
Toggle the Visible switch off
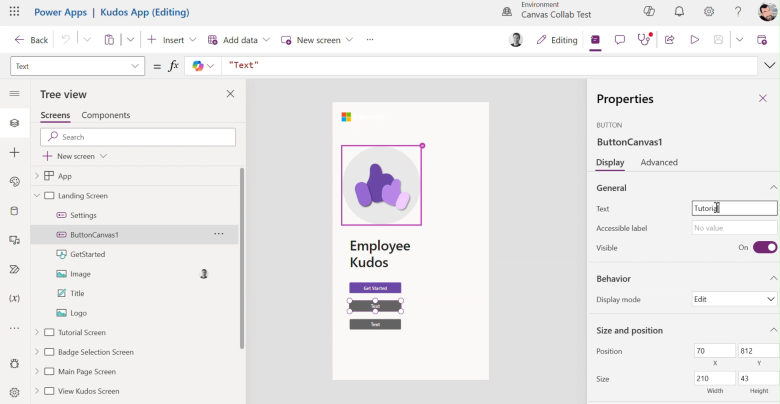coord(765,247)
